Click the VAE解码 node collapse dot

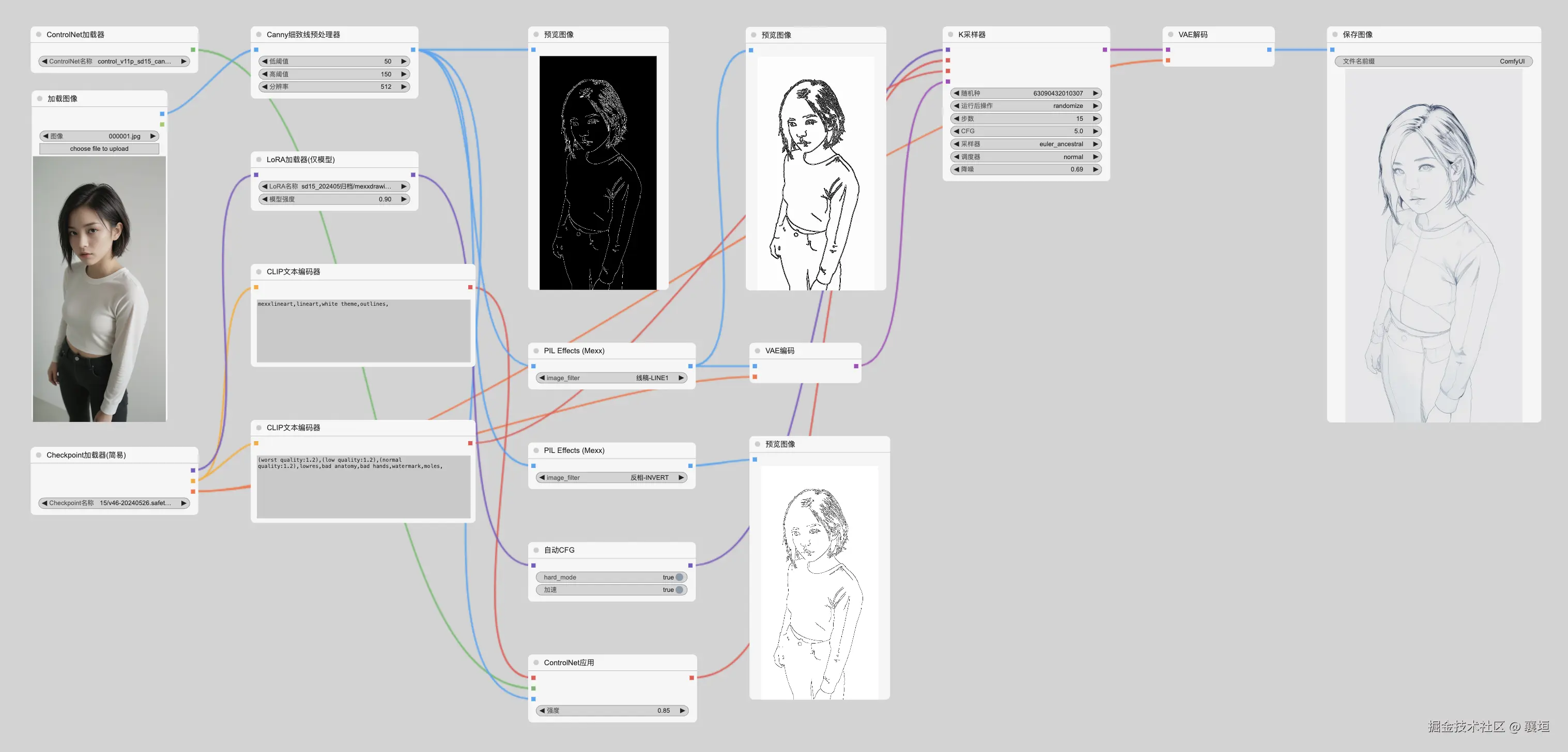point(1171,35)
